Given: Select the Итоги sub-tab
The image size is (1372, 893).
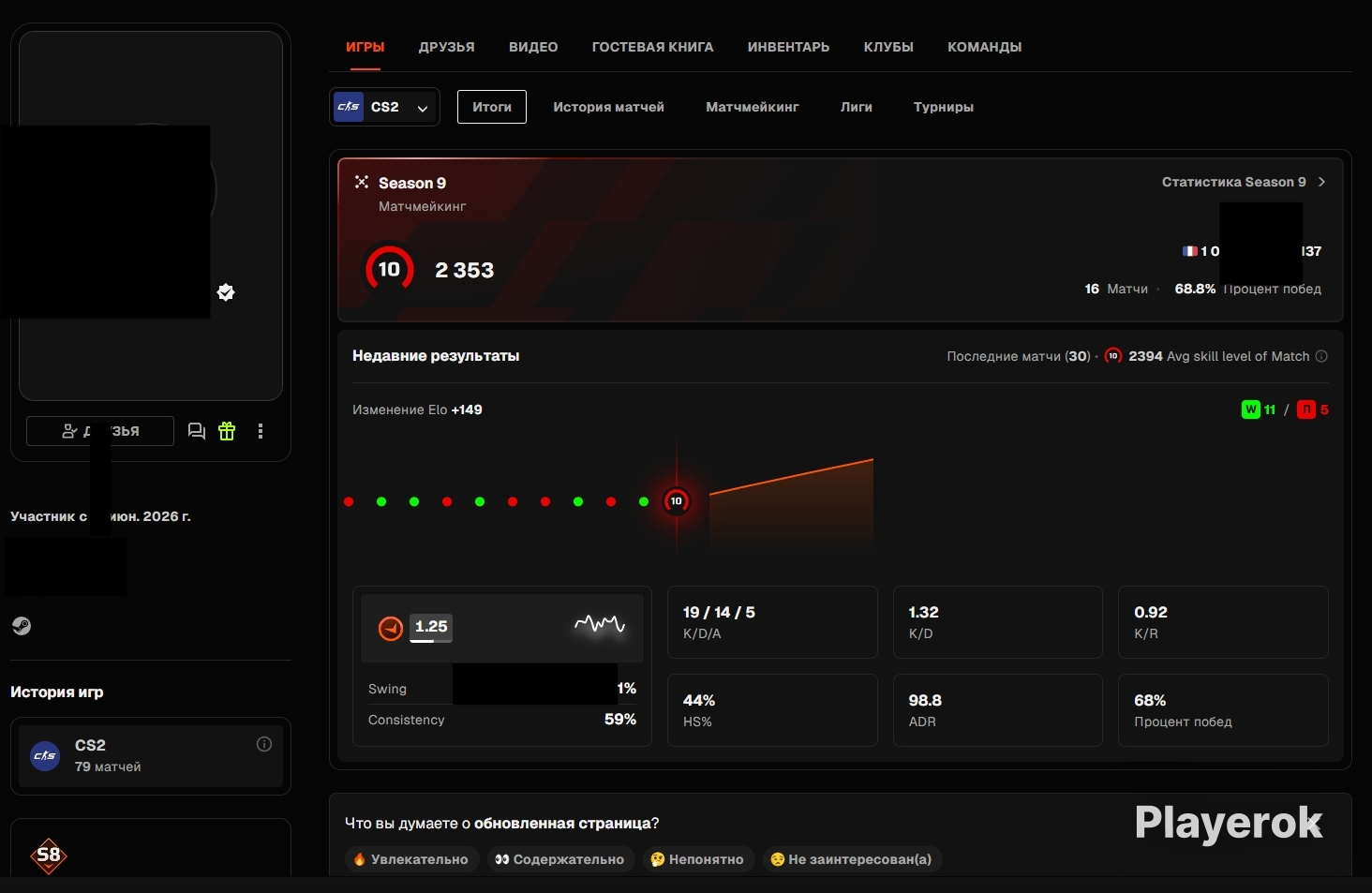Looking at the screenshot, I should (492, 107).
